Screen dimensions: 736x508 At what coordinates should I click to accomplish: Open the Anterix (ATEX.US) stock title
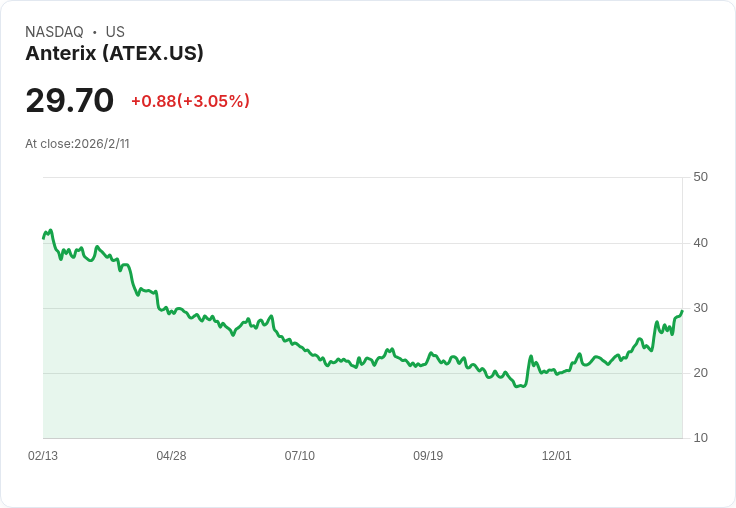point(114,53)
